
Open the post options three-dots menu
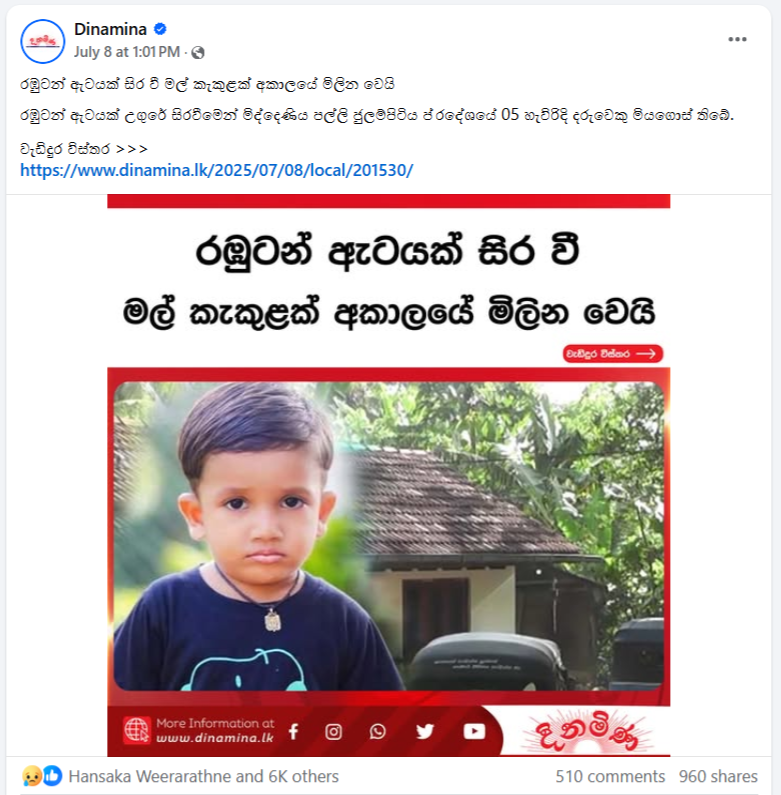pyautogui.click(x=737, y=39)
